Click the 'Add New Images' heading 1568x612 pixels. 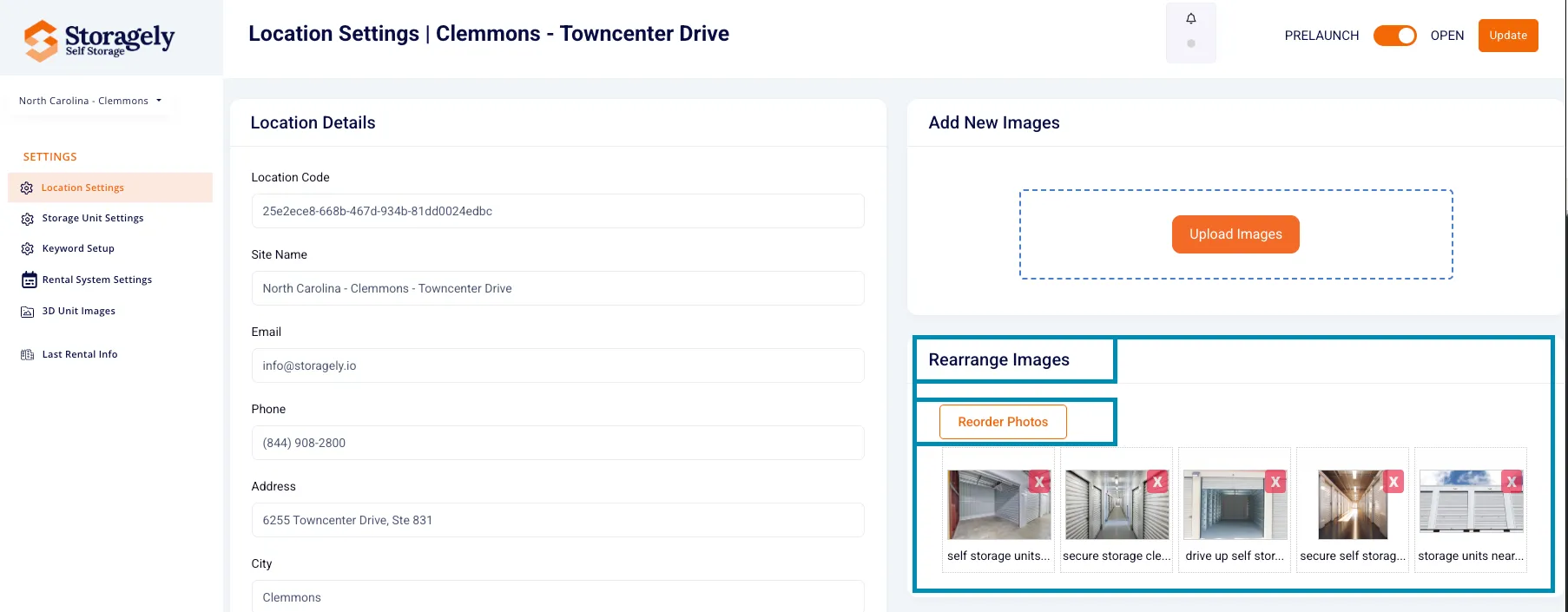pyautogui.click(x=994, y=122)
